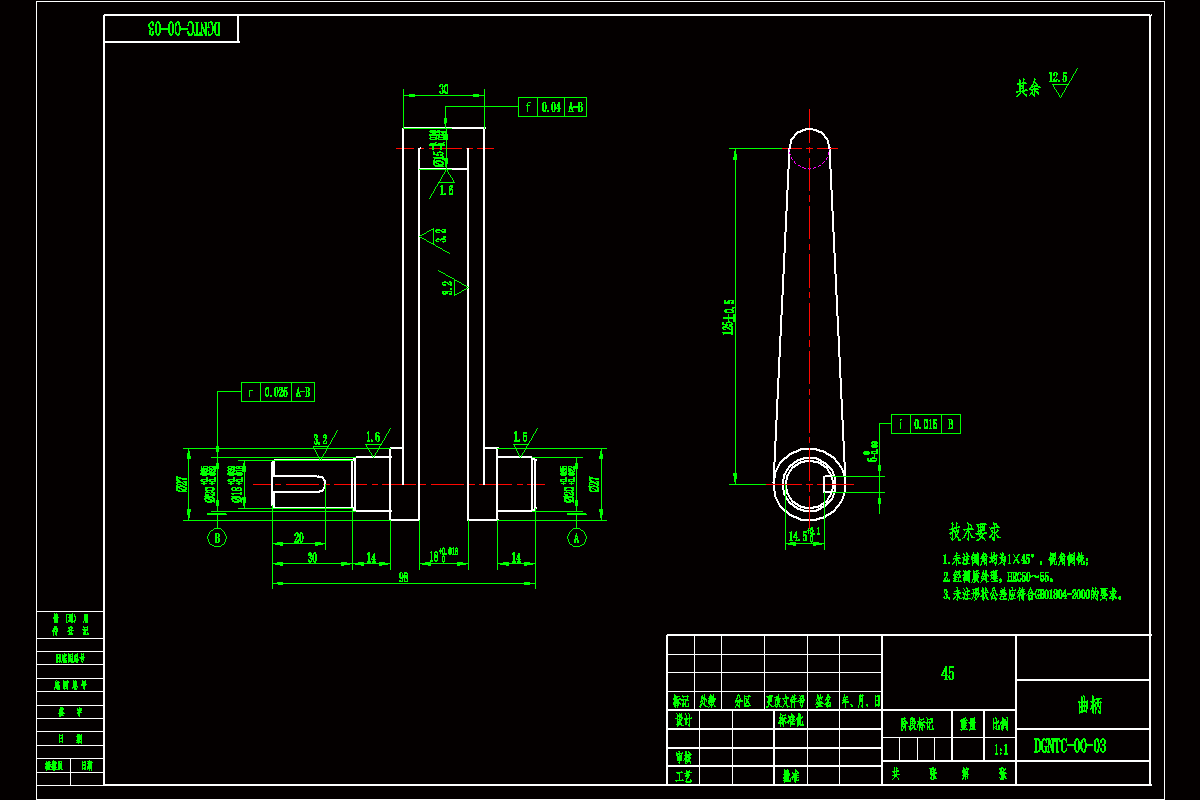Click the 0.04 A-B tolerance frame
The height and width of the screenshot is (800, 1200).
click(x=552, y=107)
